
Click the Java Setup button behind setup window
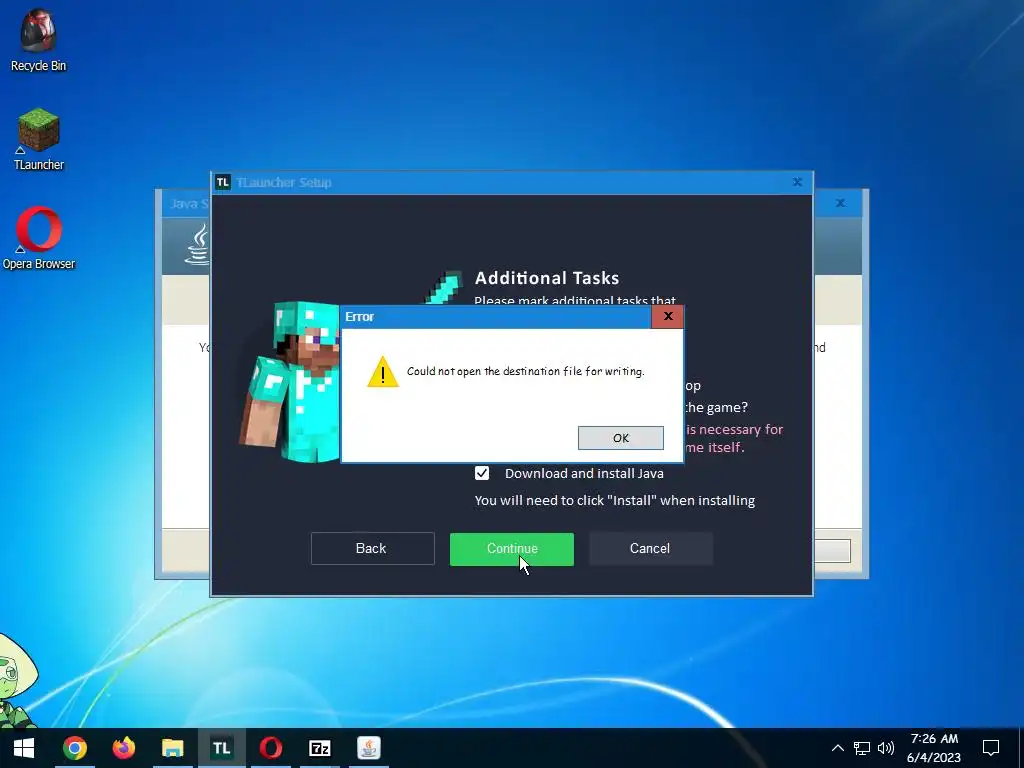(833, 551)
